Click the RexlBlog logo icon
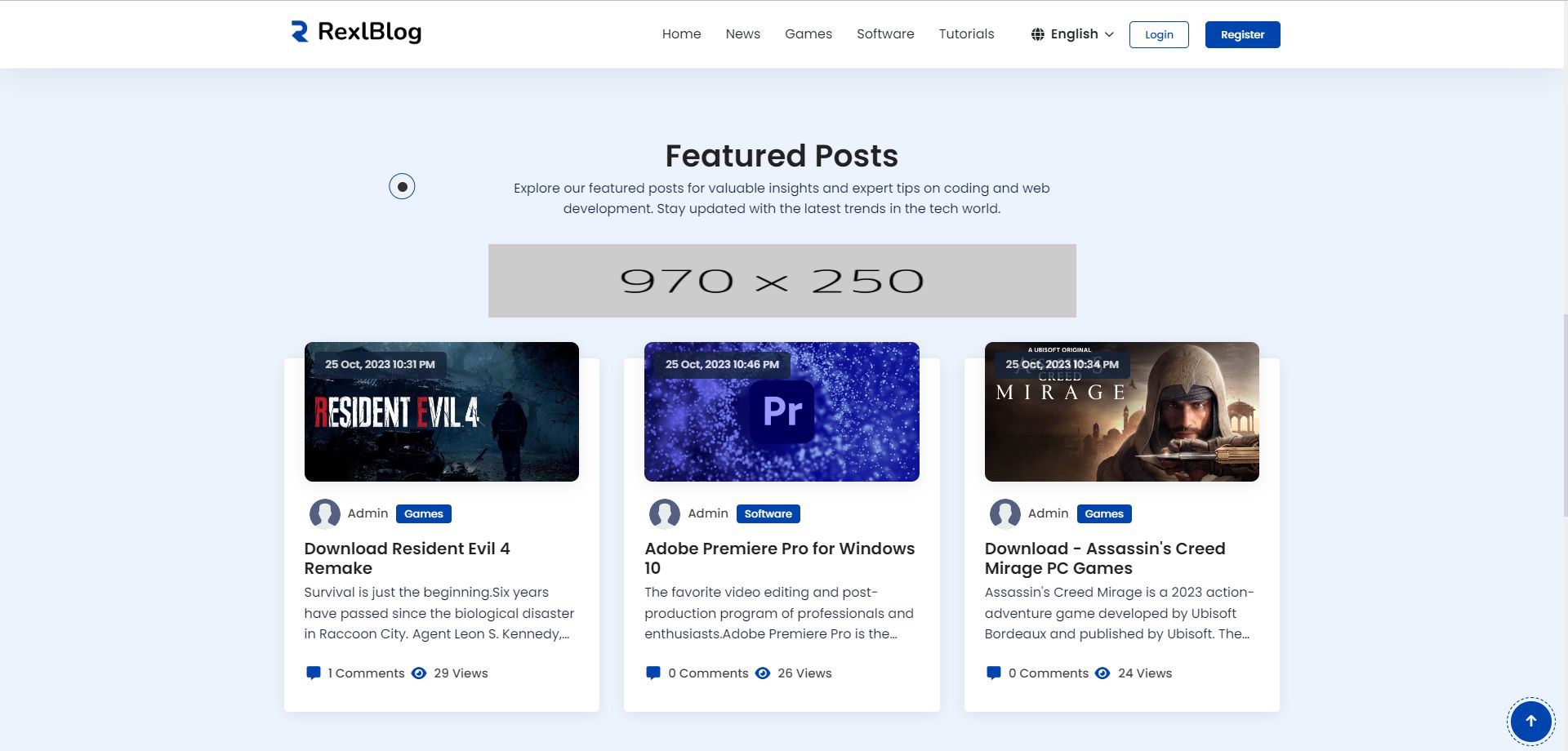This screenshot has width=1568, height=751. click(x=300, y=32)
